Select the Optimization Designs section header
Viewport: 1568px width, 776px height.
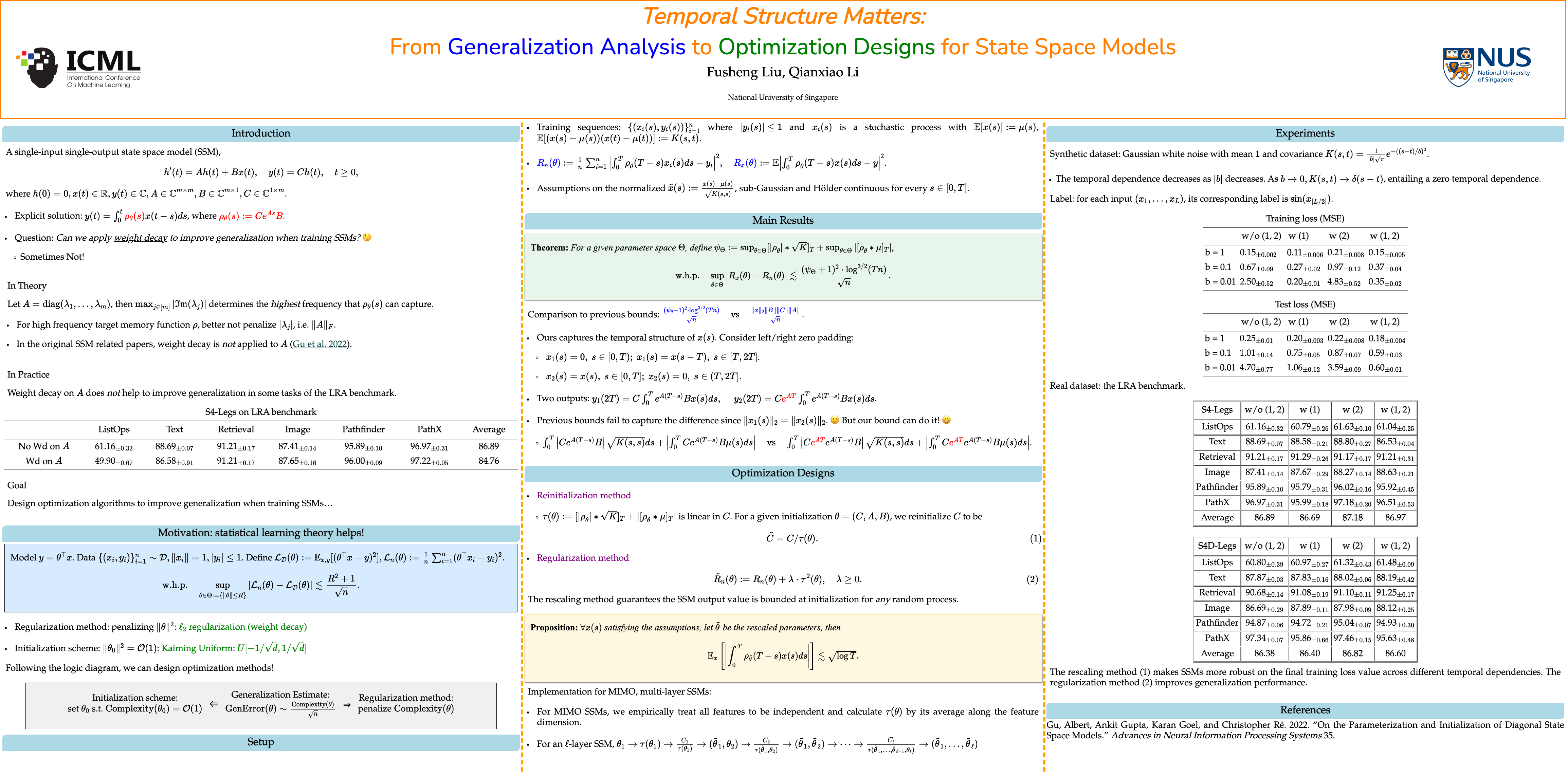pyautogui.click(x=783, y=473)
